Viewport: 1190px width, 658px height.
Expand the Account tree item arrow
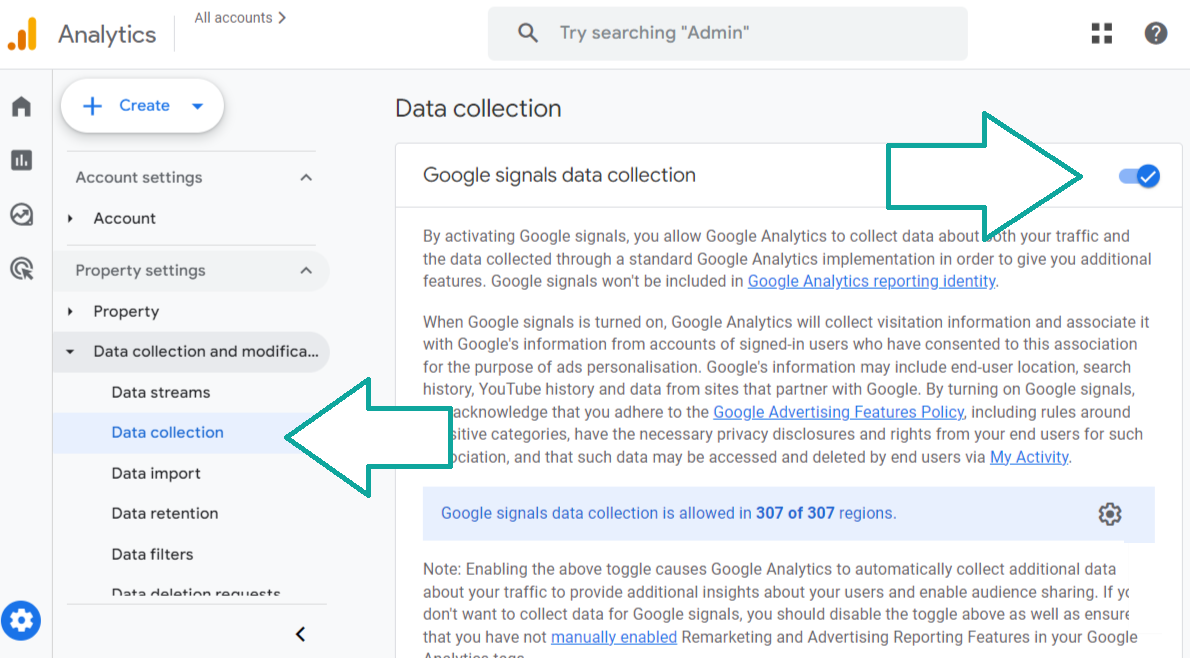tap(71, 219)
